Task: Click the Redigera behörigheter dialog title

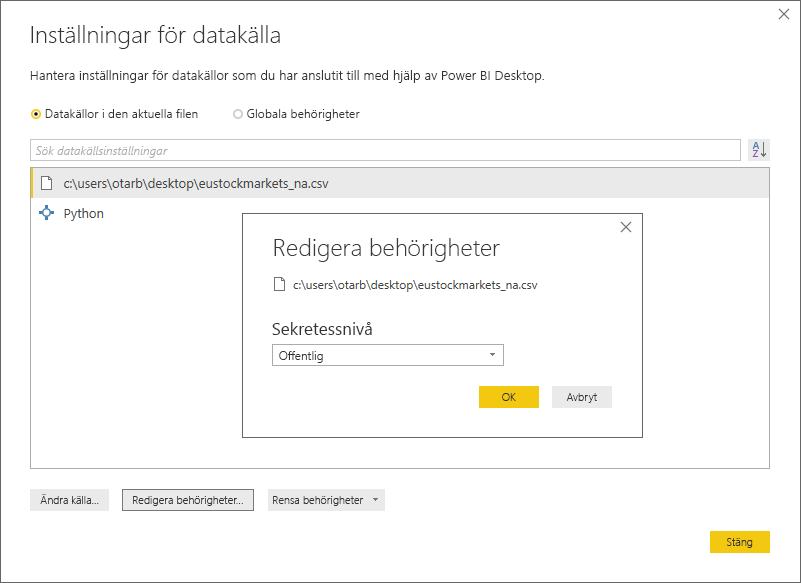Action: click(386, 248)
